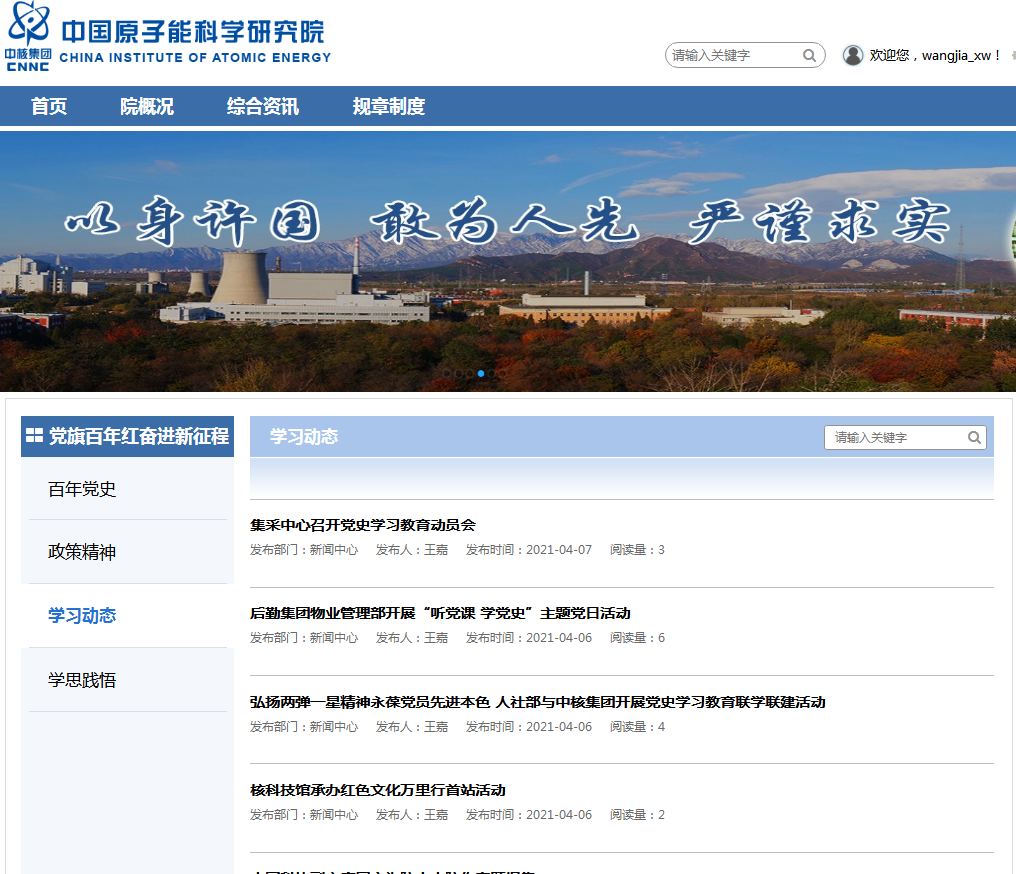Click the user avatar icon beside the welcome text
The width and height of the screenshot is (1016, 874).
853,55
